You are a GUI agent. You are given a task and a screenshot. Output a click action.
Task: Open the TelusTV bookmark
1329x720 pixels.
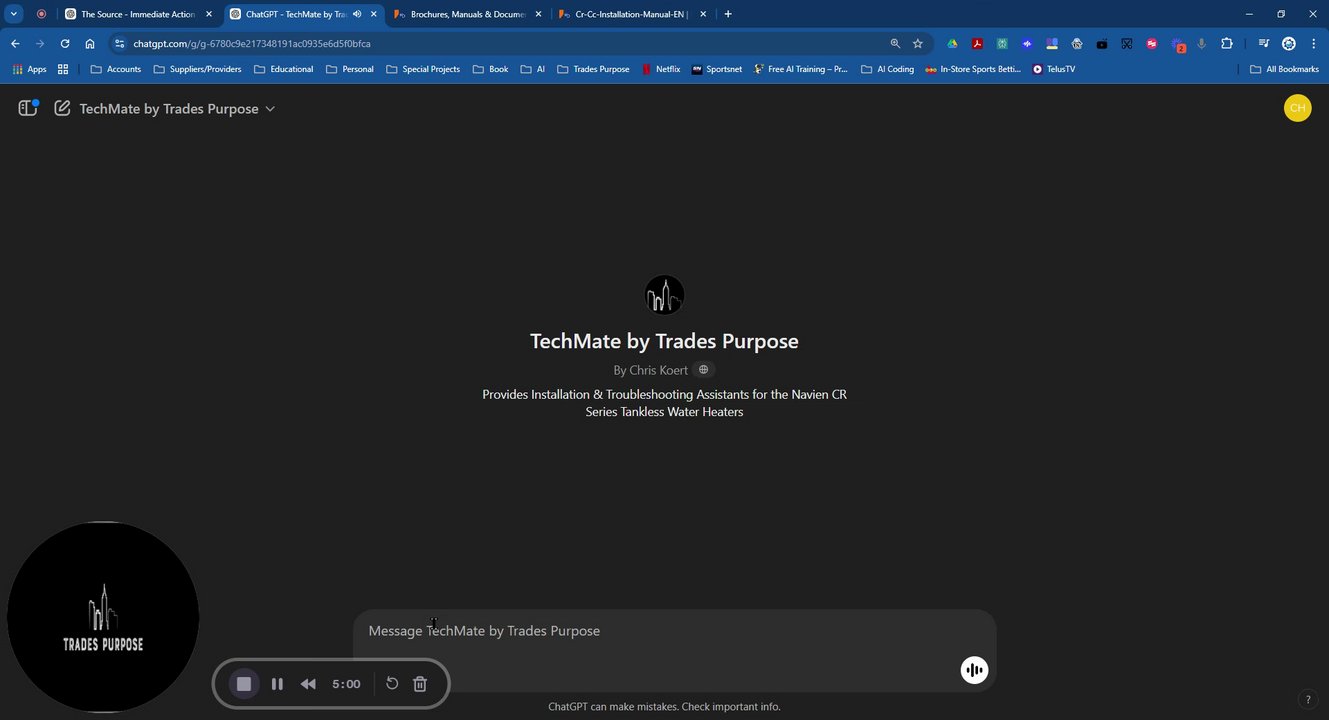coord(1054,69)
